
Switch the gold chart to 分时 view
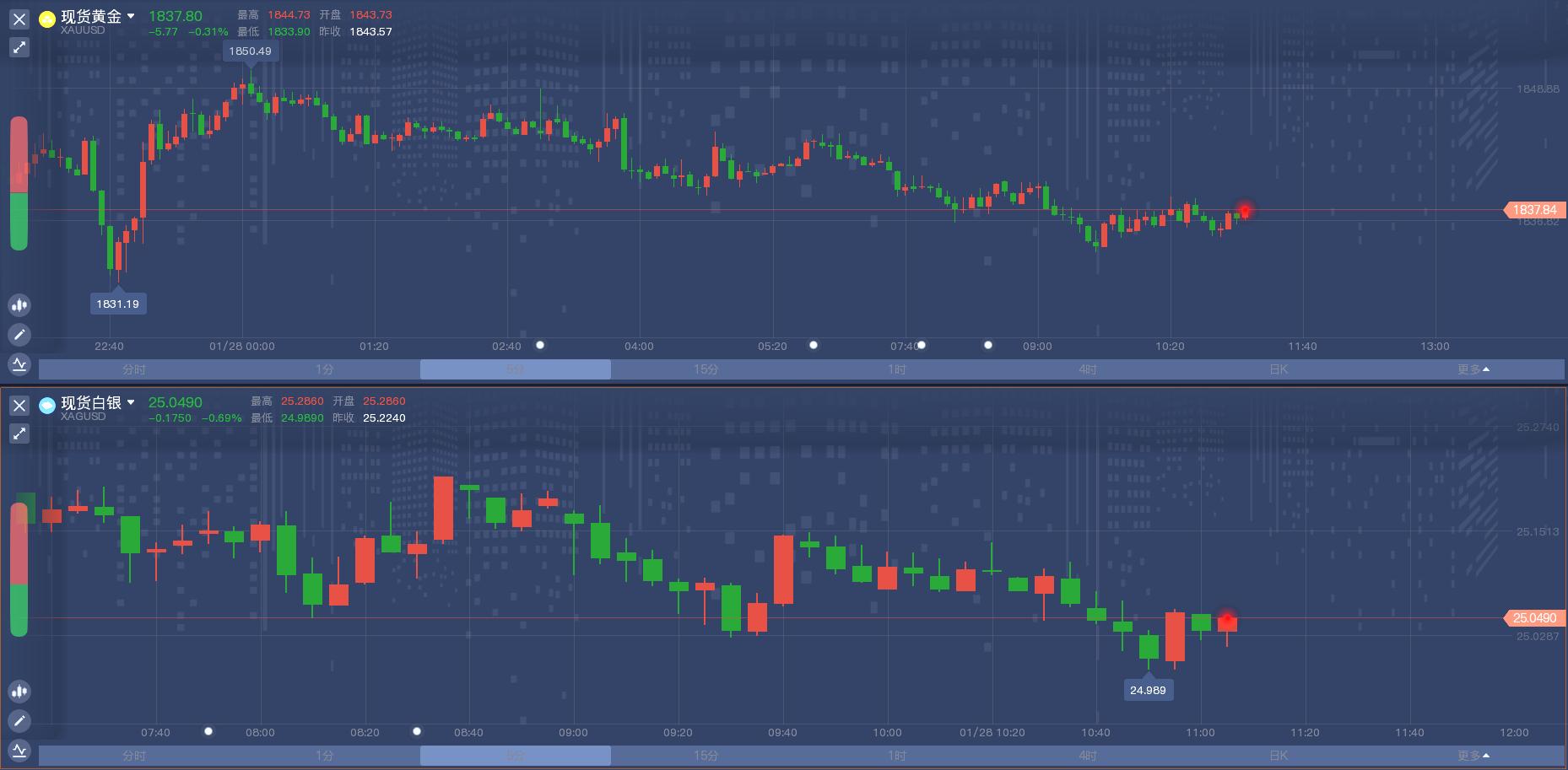click(x=134, y=369)
